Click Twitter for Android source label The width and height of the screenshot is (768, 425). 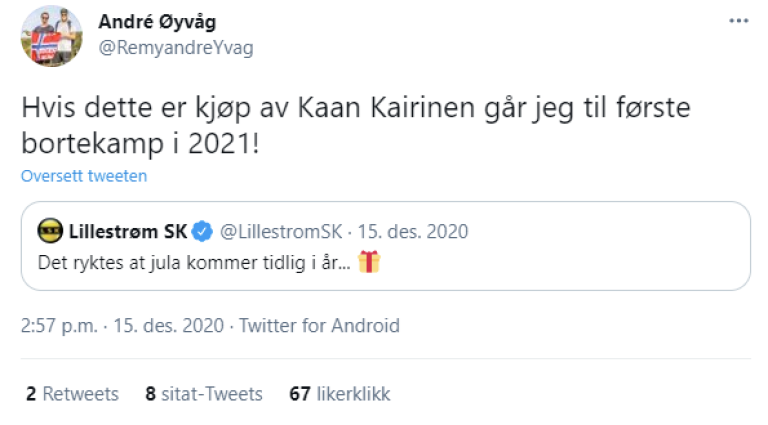320,325
